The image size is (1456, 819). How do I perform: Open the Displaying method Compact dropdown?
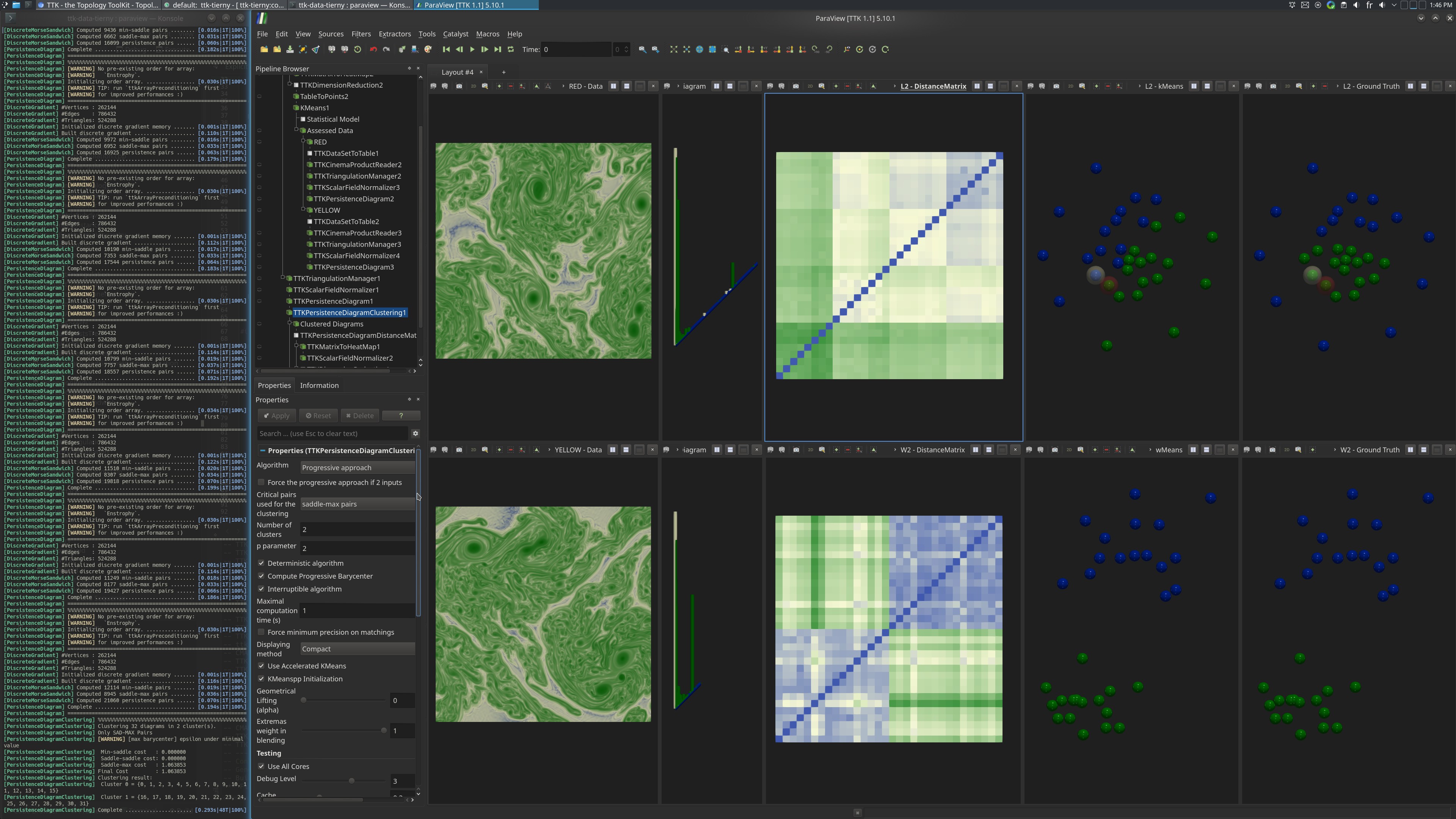click(357, 650)
